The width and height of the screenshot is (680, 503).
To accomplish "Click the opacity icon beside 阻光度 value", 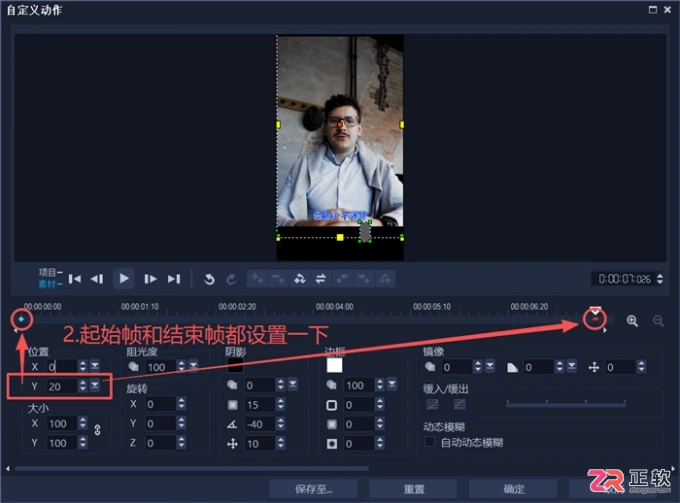I will (x=134, y=367).
